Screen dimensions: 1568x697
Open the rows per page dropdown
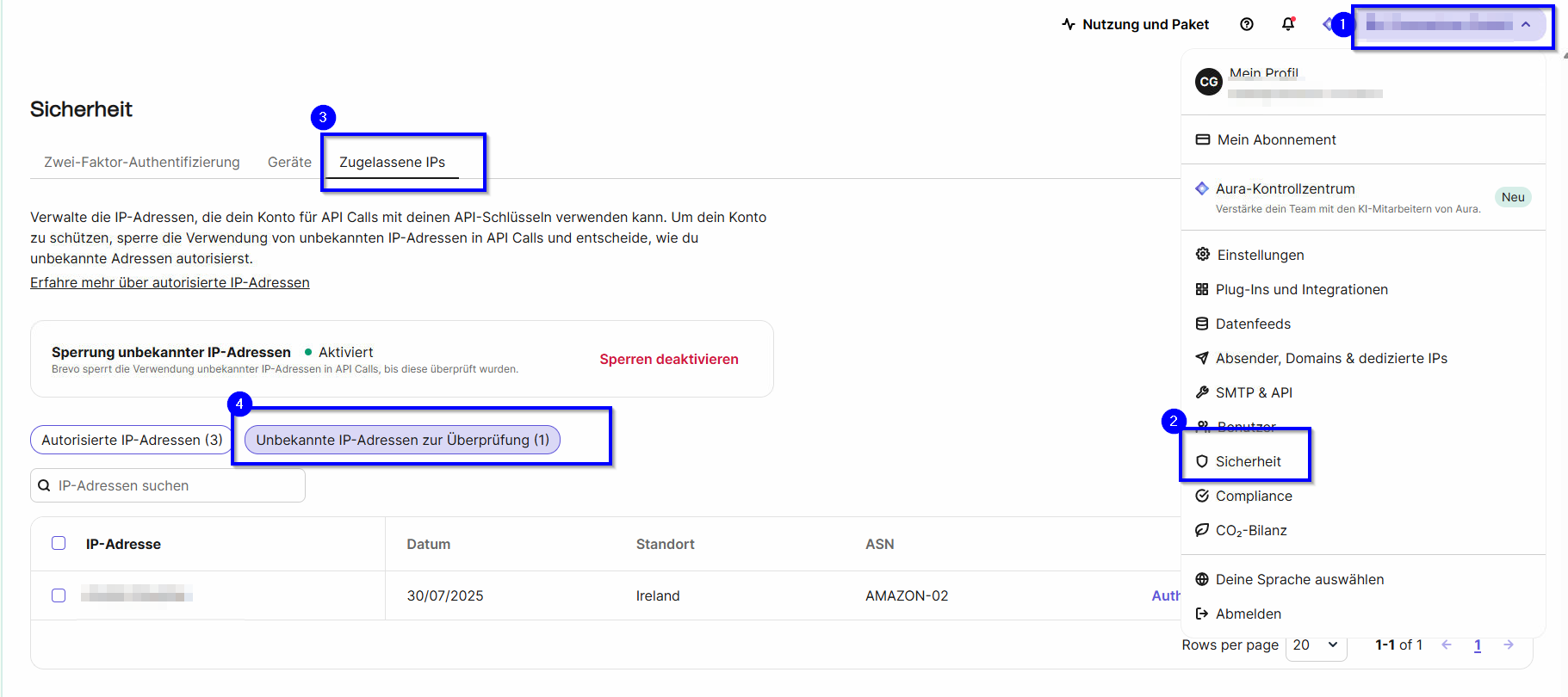(1315, 645)
